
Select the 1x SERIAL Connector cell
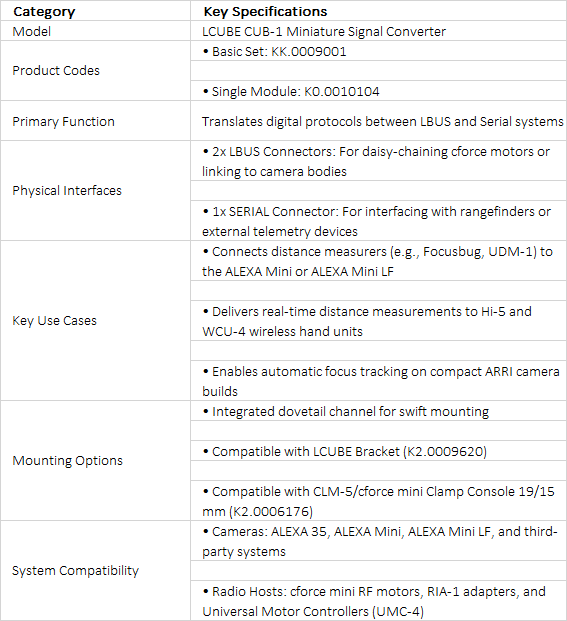click(x=379, y=221)
